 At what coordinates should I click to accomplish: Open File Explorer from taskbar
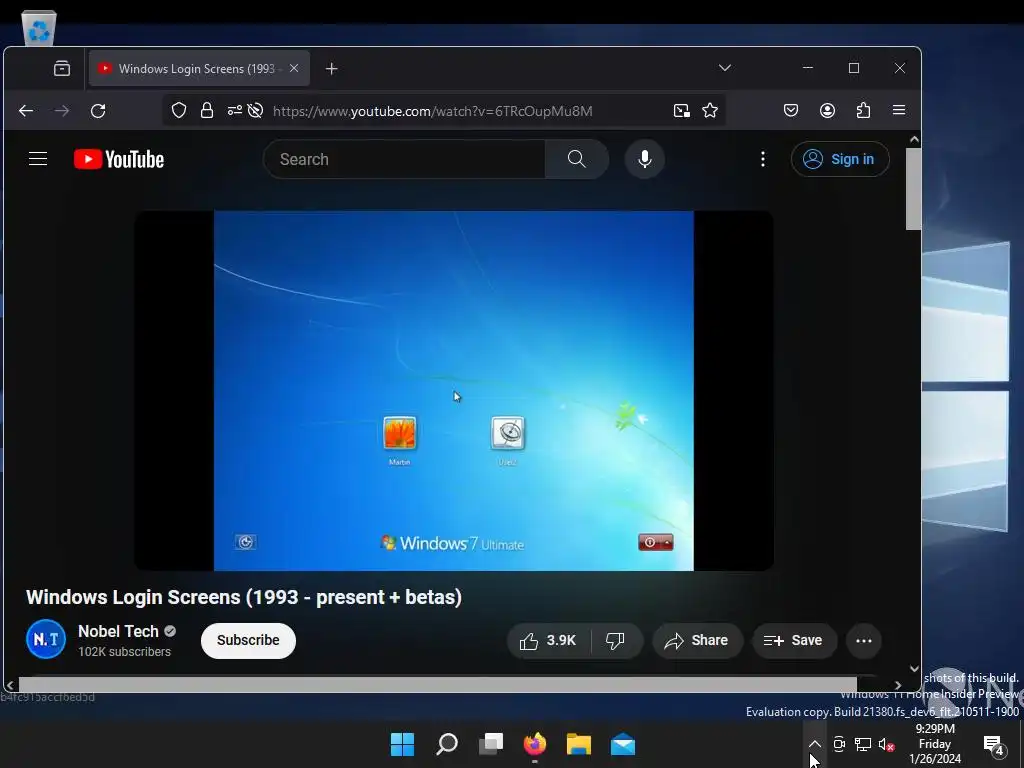click(x=579, y=744)
